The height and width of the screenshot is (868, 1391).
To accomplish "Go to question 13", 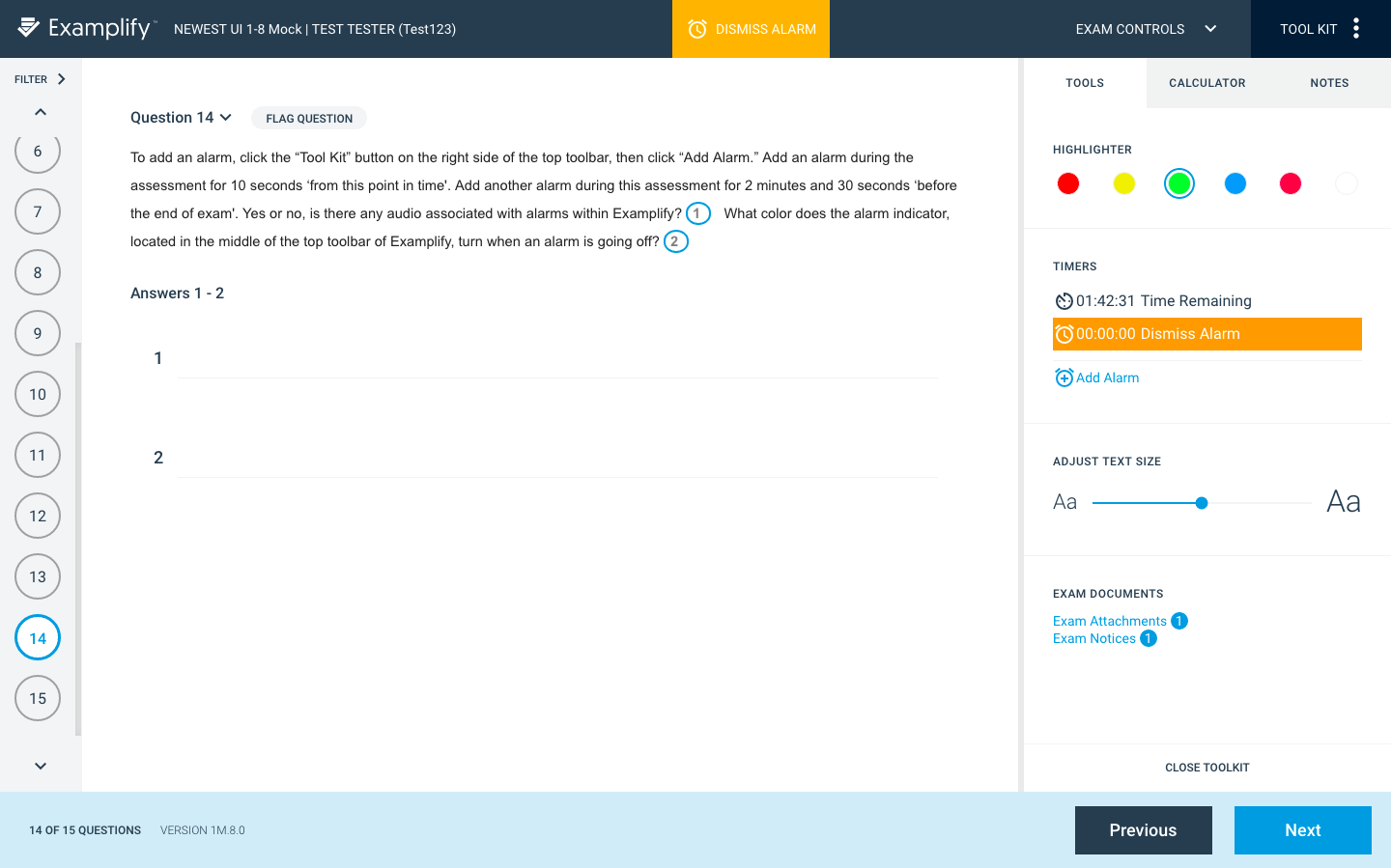I will coord(38,576).
